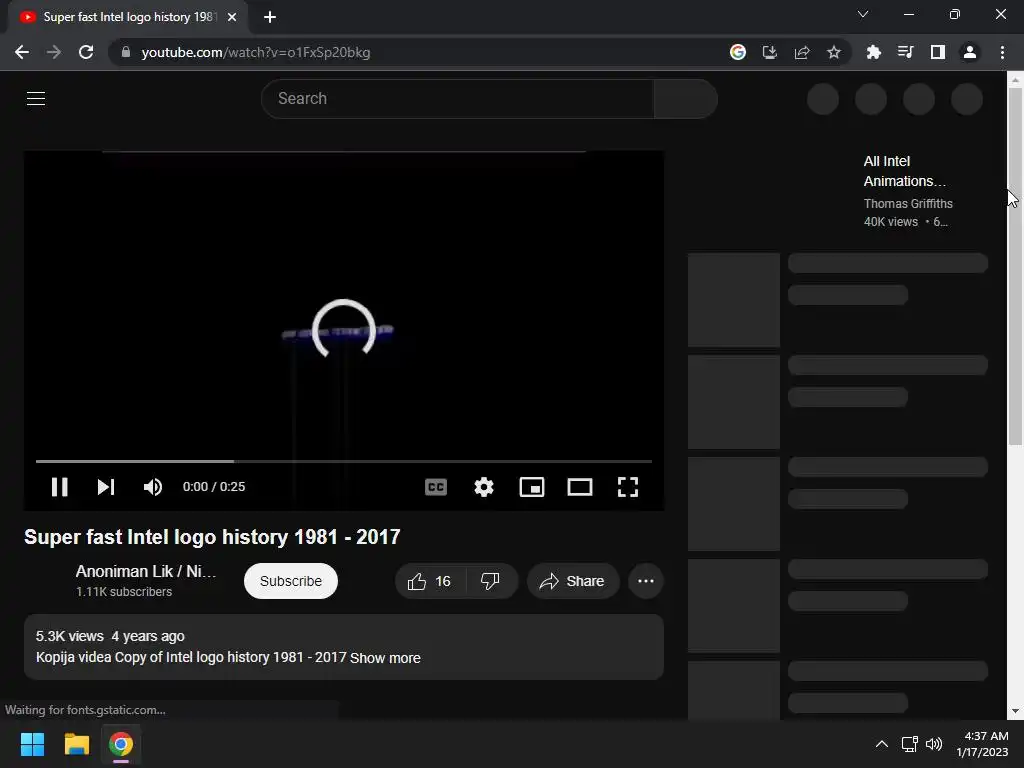Enter fullscreen mode
This screenshot has height=768, width=1024.
(x=628, y=487)
